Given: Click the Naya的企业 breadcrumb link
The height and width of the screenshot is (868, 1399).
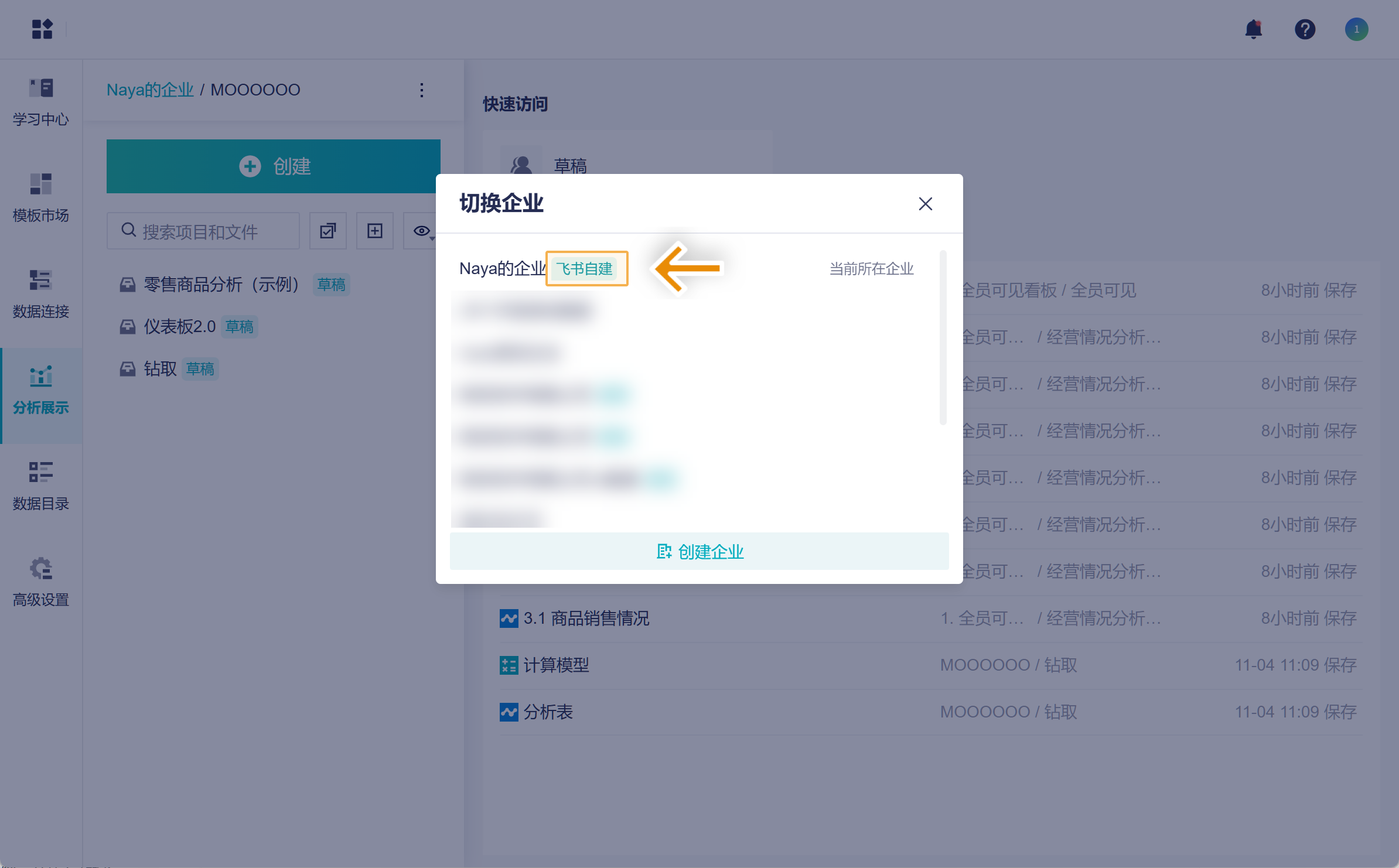Looking at the screenshot, I should [x=150, y=90].
